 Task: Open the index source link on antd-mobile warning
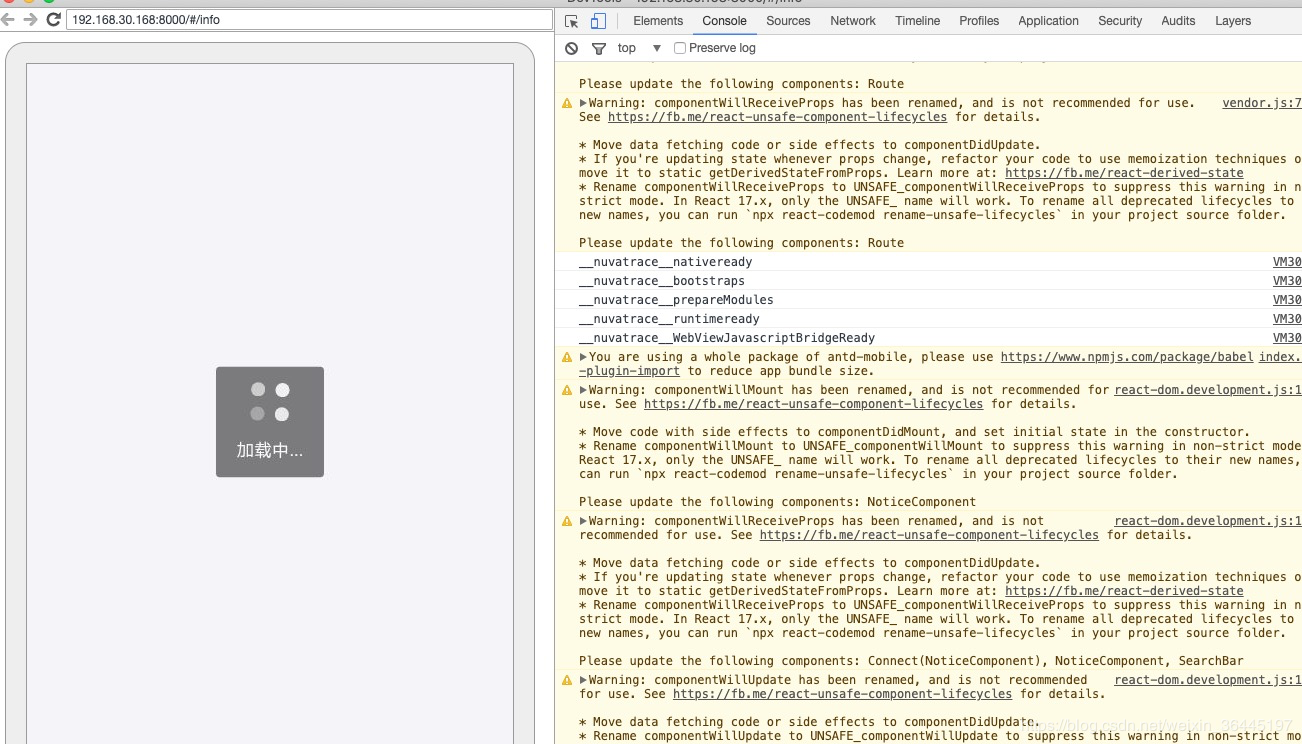pyautogui.click(x=1280, y=357)
